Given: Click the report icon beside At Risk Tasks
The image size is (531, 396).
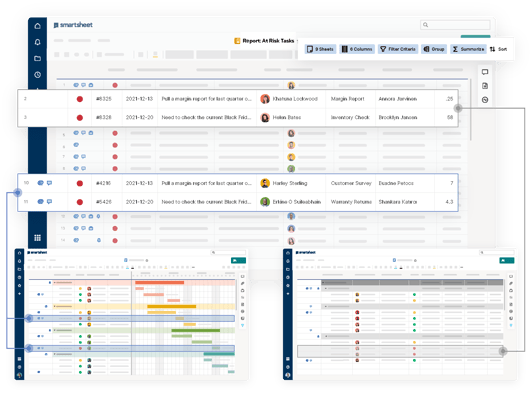Looking at the screenshot, I should pos(237,41).
